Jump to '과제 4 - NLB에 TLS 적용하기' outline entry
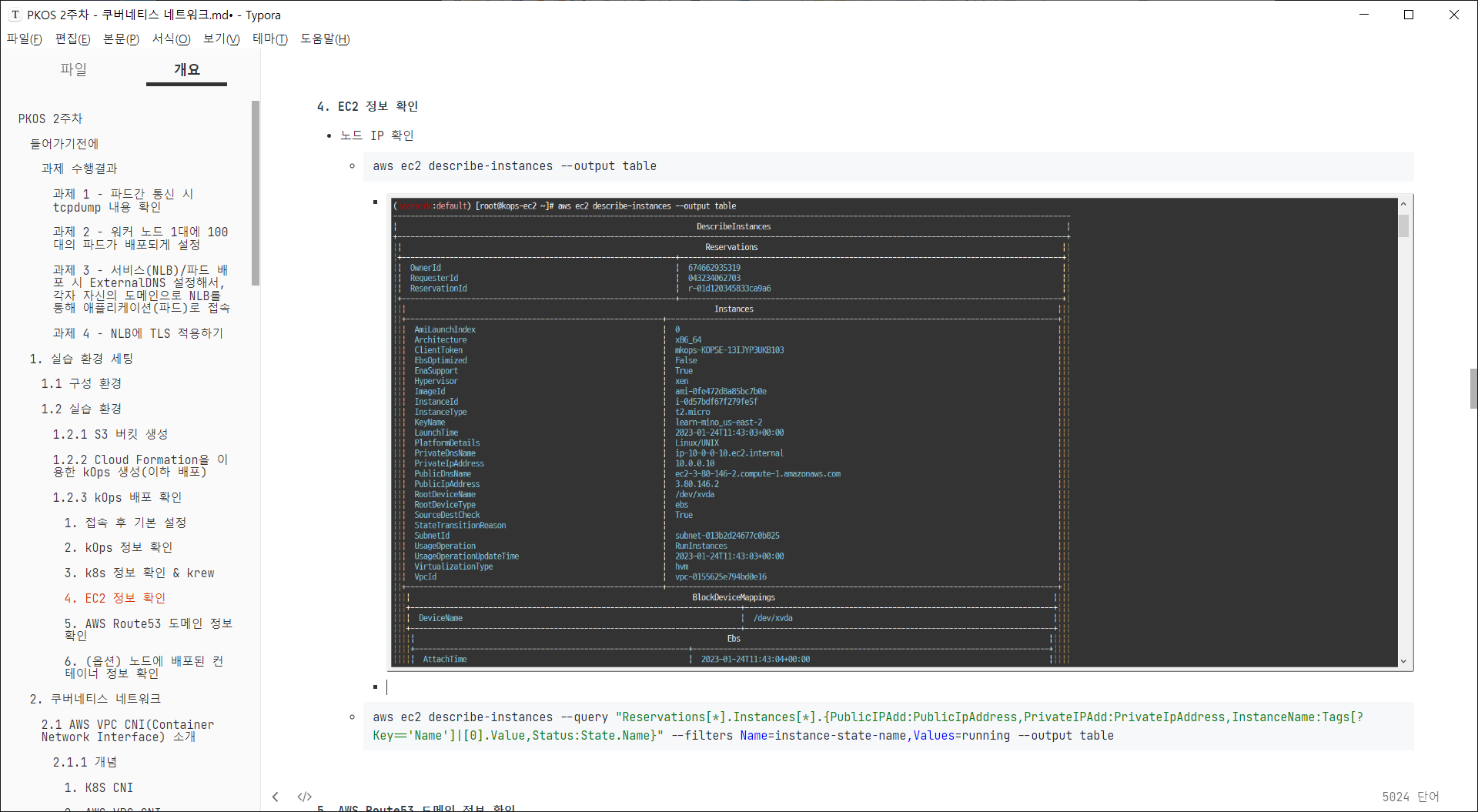This screenshot has height=812, width=1478. coord(137,332)
